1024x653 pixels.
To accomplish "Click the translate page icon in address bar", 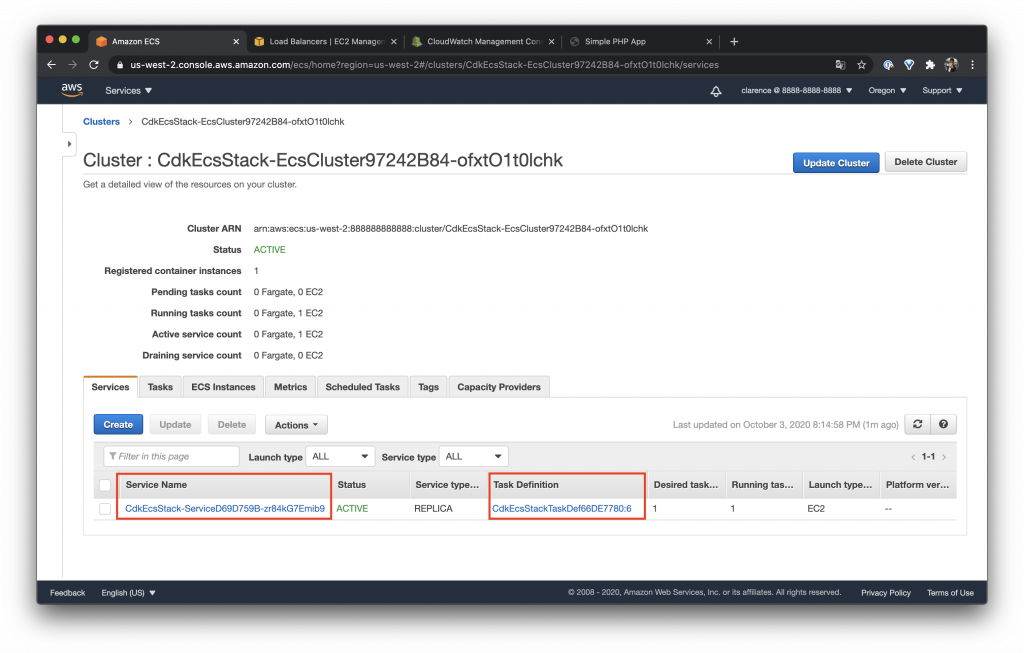I will (840, 65).
